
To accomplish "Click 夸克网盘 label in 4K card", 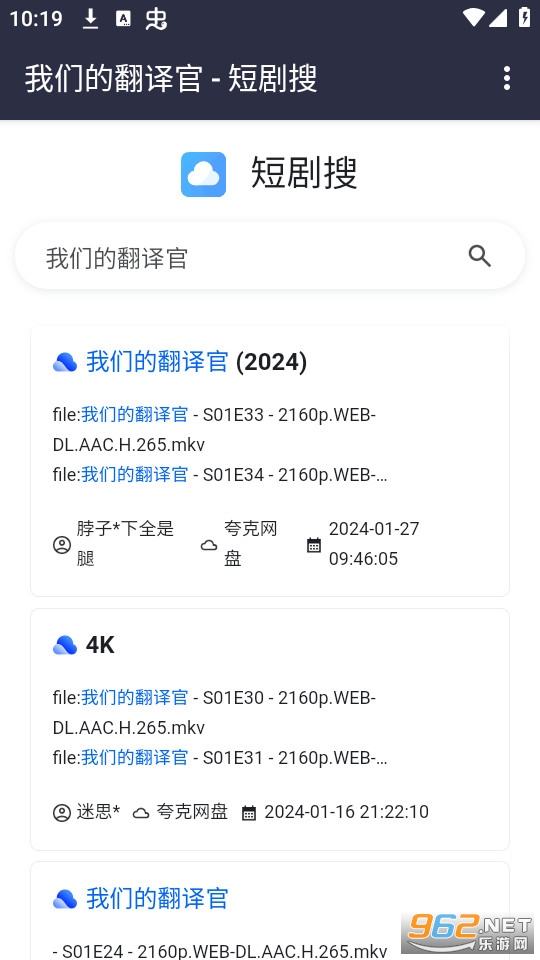I will coord(192,812).
